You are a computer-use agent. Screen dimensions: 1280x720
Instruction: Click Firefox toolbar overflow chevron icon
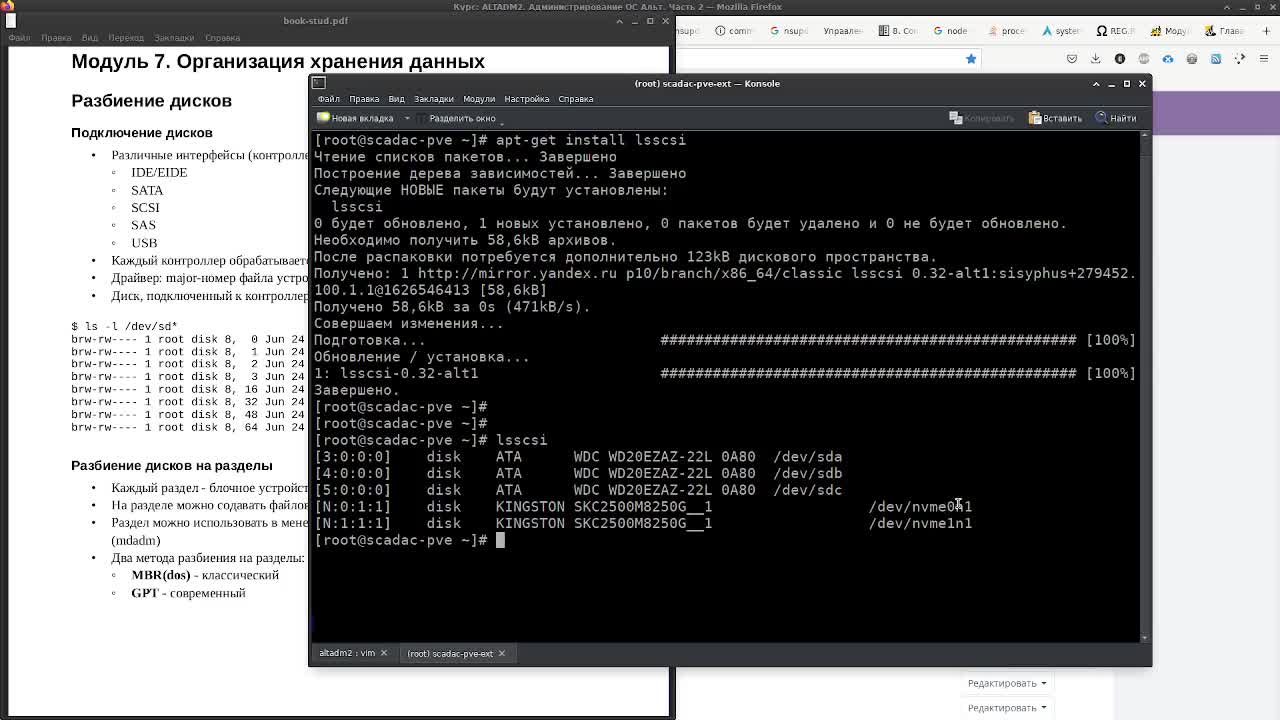point(1240,59)
